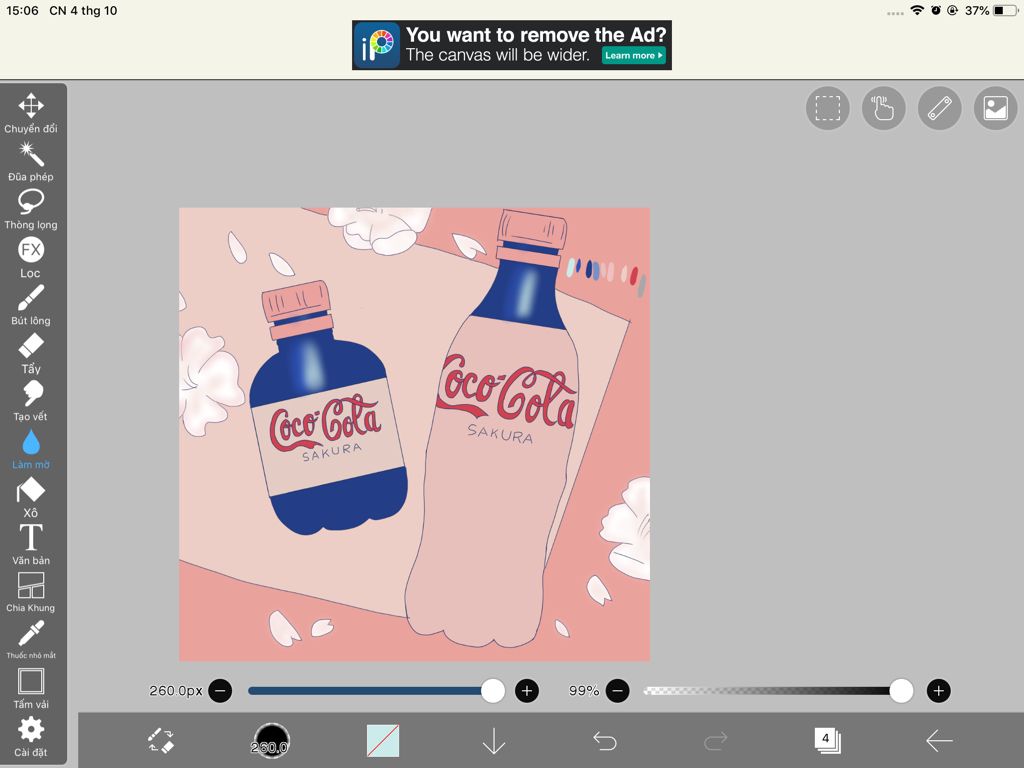Decrease brush size with minus button
The image size is (1024, 768).
220,691
